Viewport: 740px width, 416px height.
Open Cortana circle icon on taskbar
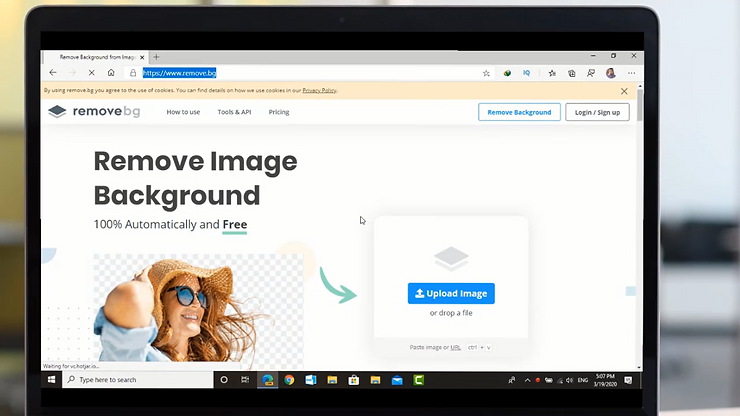click(x=224, y=380)
